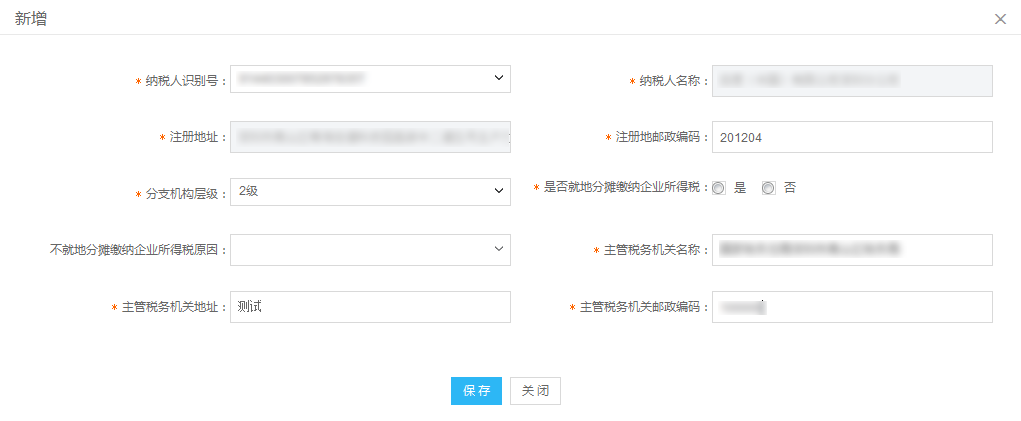Select 是 radio for 是否就地分摊缴纳企业所得税
This screenshot has height=421, width=1021.
tap(719, 189)
